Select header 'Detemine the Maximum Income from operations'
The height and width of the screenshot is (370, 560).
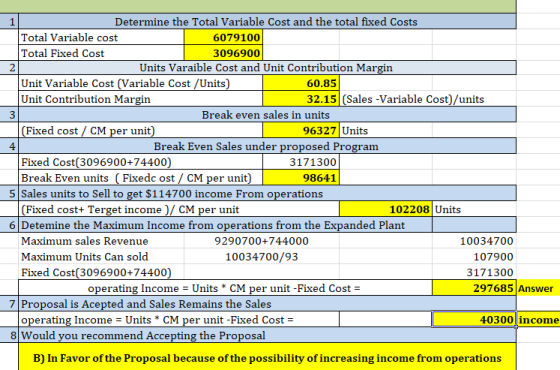[225, 225]
